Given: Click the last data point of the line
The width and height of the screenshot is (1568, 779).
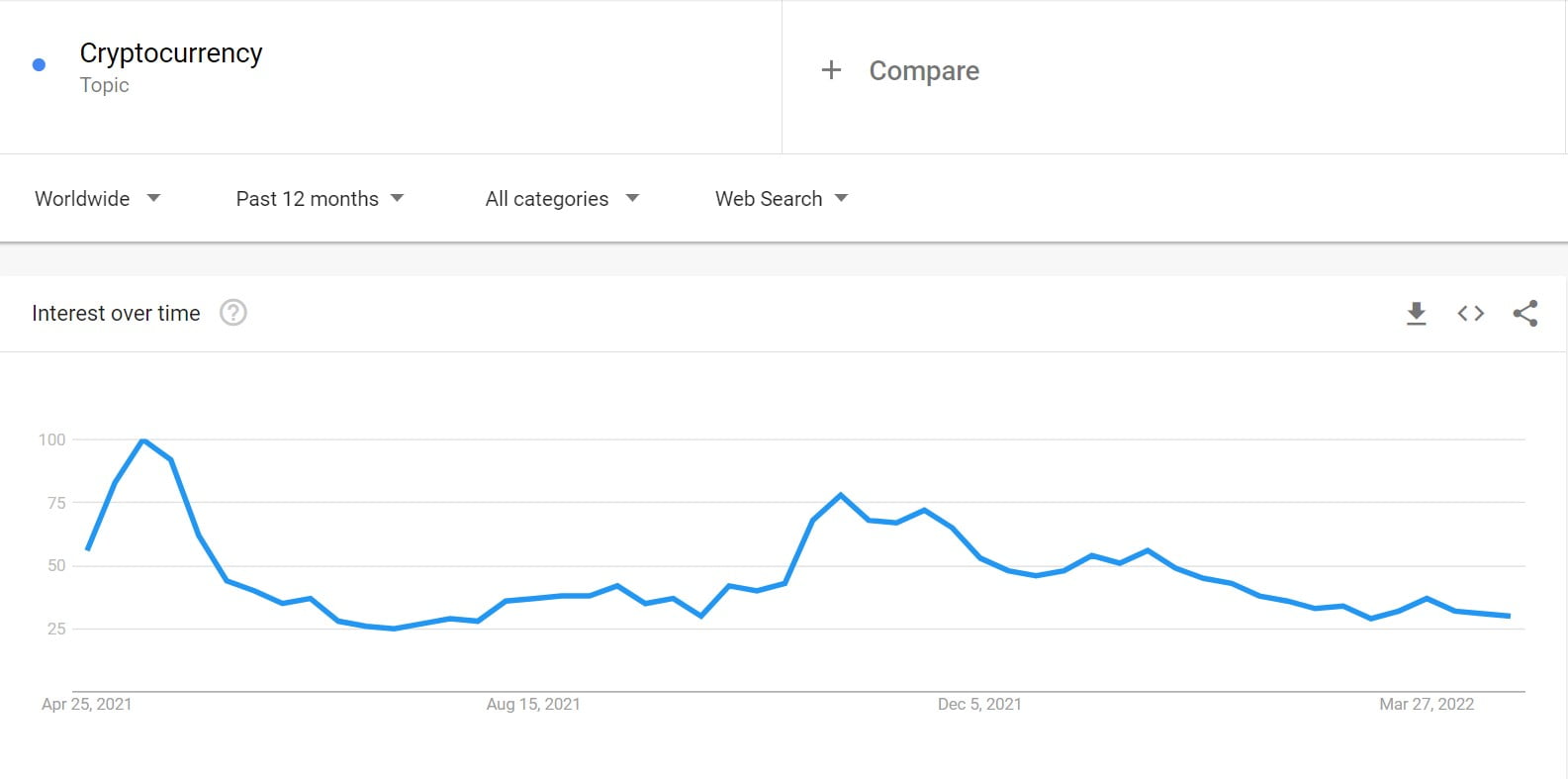Looking at the screenshot, I should pos(1509,616).
